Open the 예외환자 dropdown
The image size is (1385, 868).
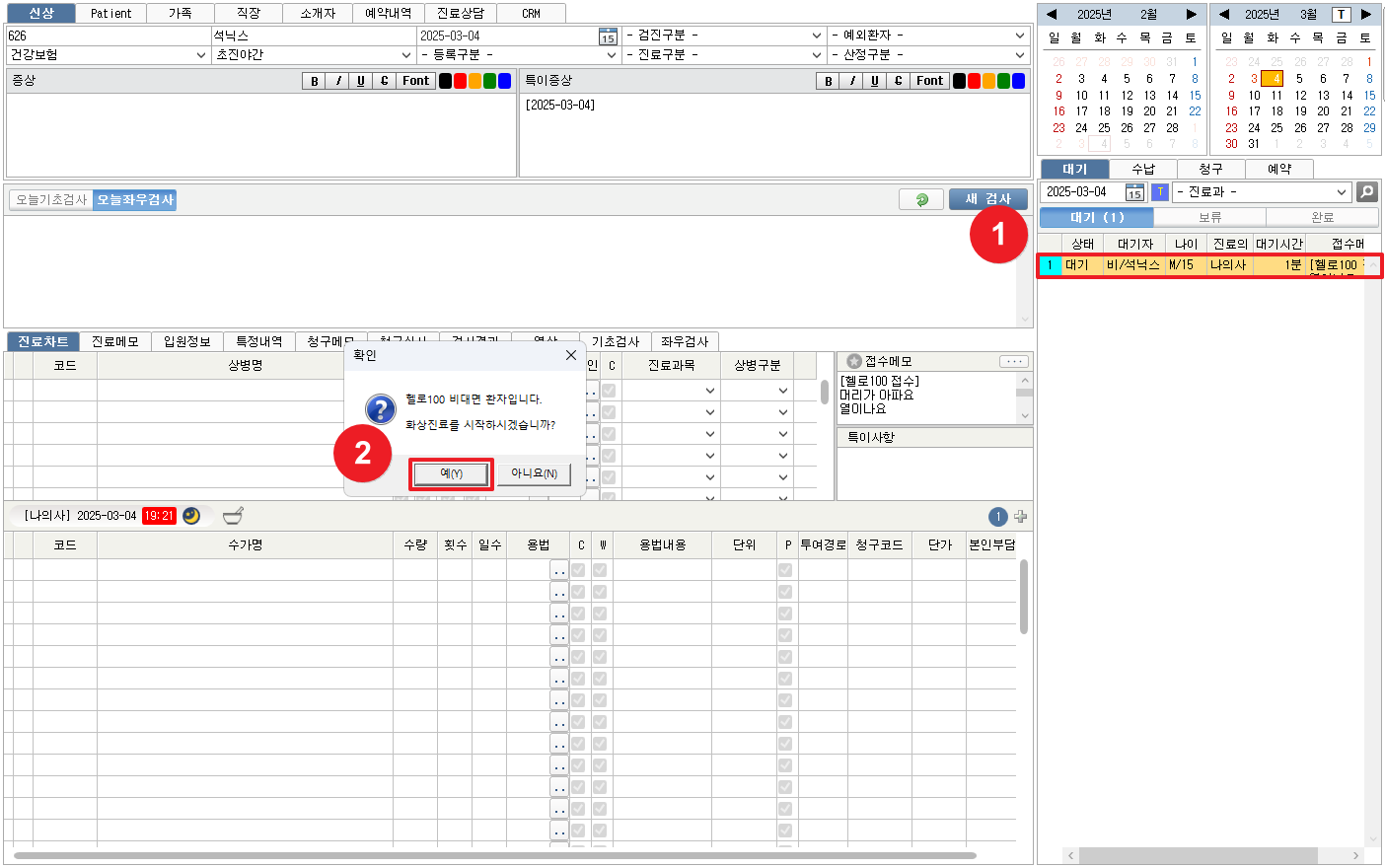click(x=927, y=36)
